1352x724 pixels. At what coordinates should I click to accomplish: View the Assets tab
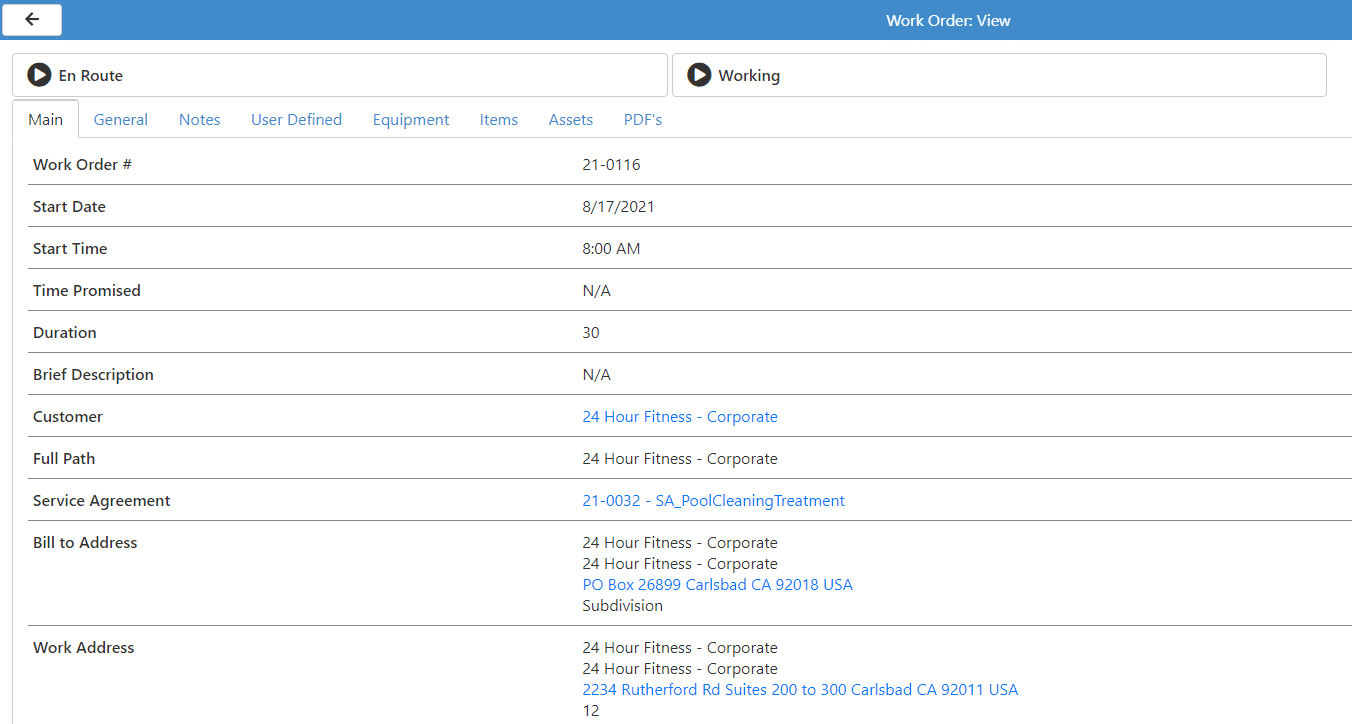tap(571, 120)
